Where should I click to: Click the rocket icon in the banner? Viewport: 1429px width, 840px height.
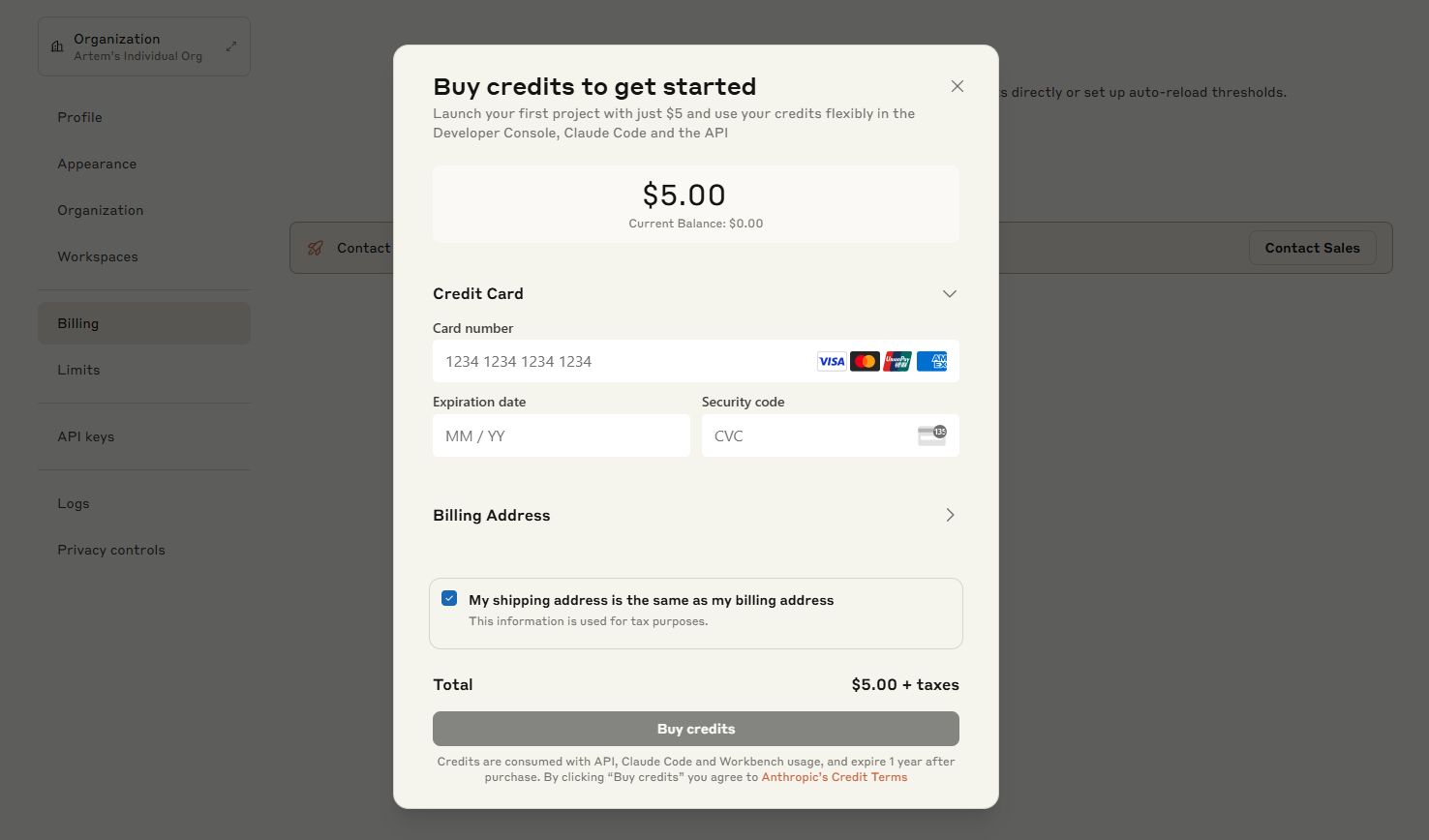[316, 248]
